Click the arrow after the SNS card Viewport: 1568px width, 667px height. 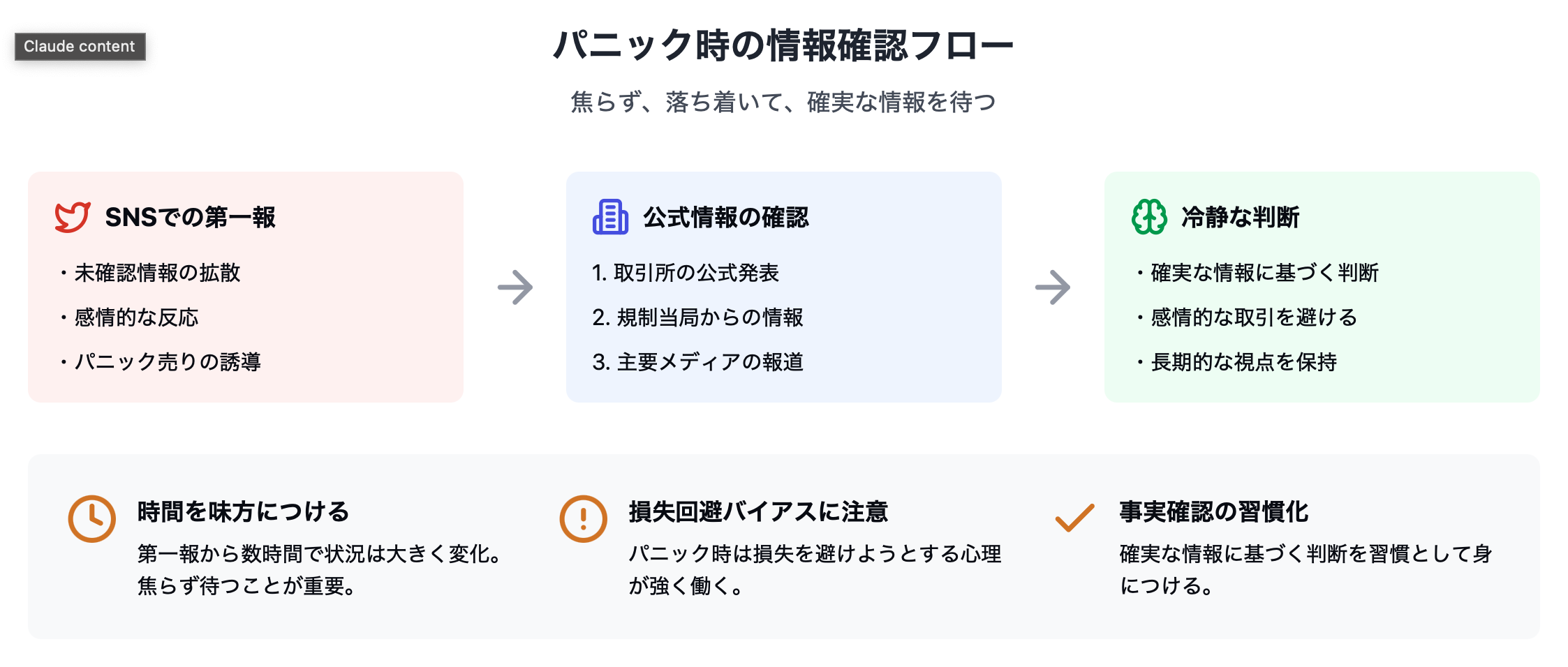pos(515,287)
